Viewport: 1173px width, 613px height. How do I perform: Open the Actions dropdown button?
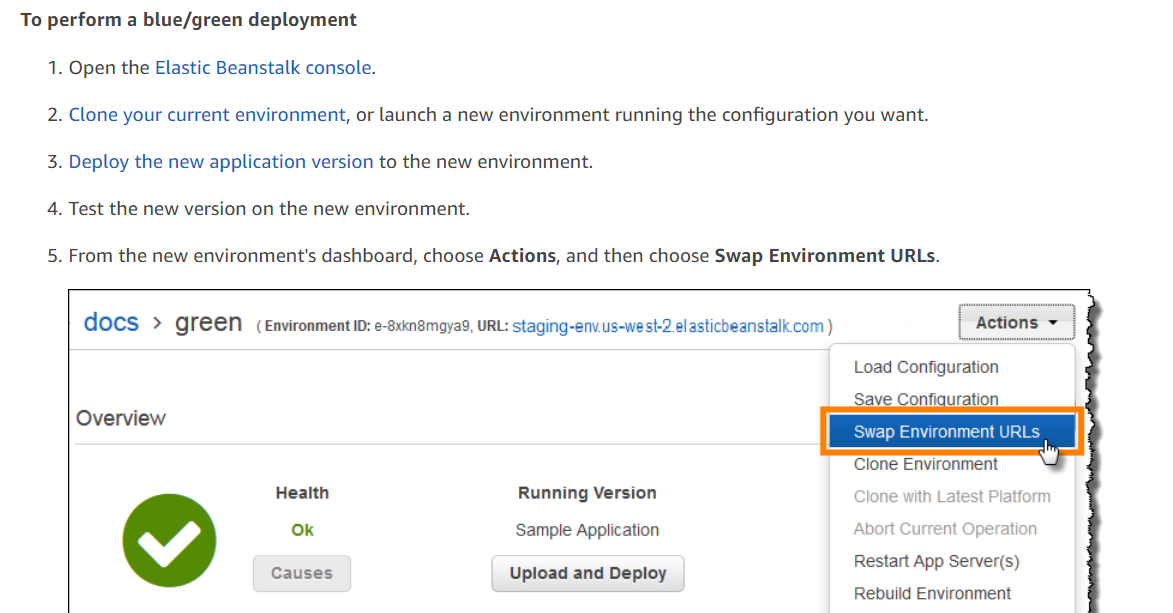(x=1016, y=323)
